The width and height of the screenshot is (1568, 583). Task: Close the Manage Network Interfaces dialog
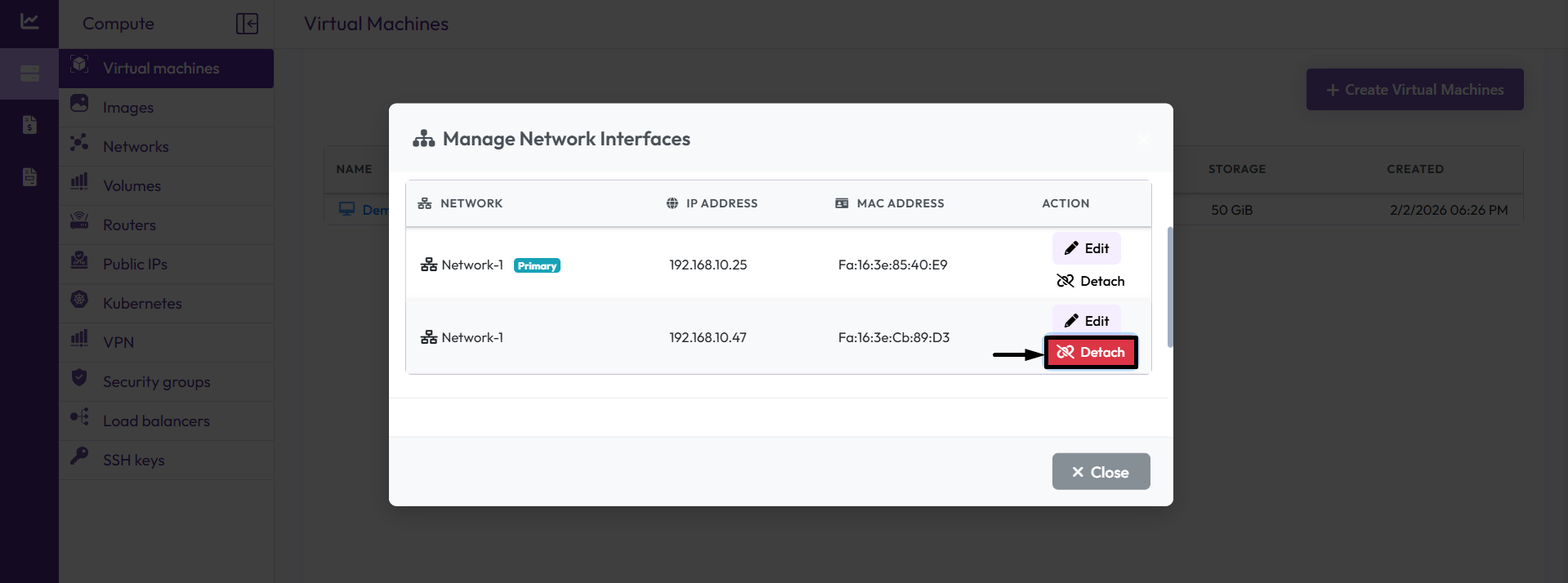click(x=1101, y=472)
